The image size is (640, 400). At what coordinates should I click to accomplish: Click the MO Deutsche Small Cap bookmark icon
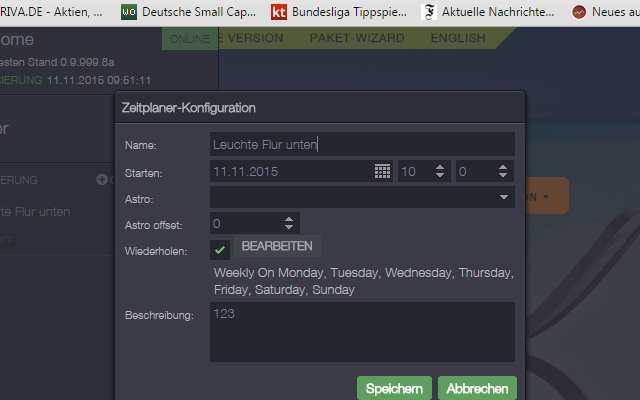pyautogui.click(x=129, y=12)
